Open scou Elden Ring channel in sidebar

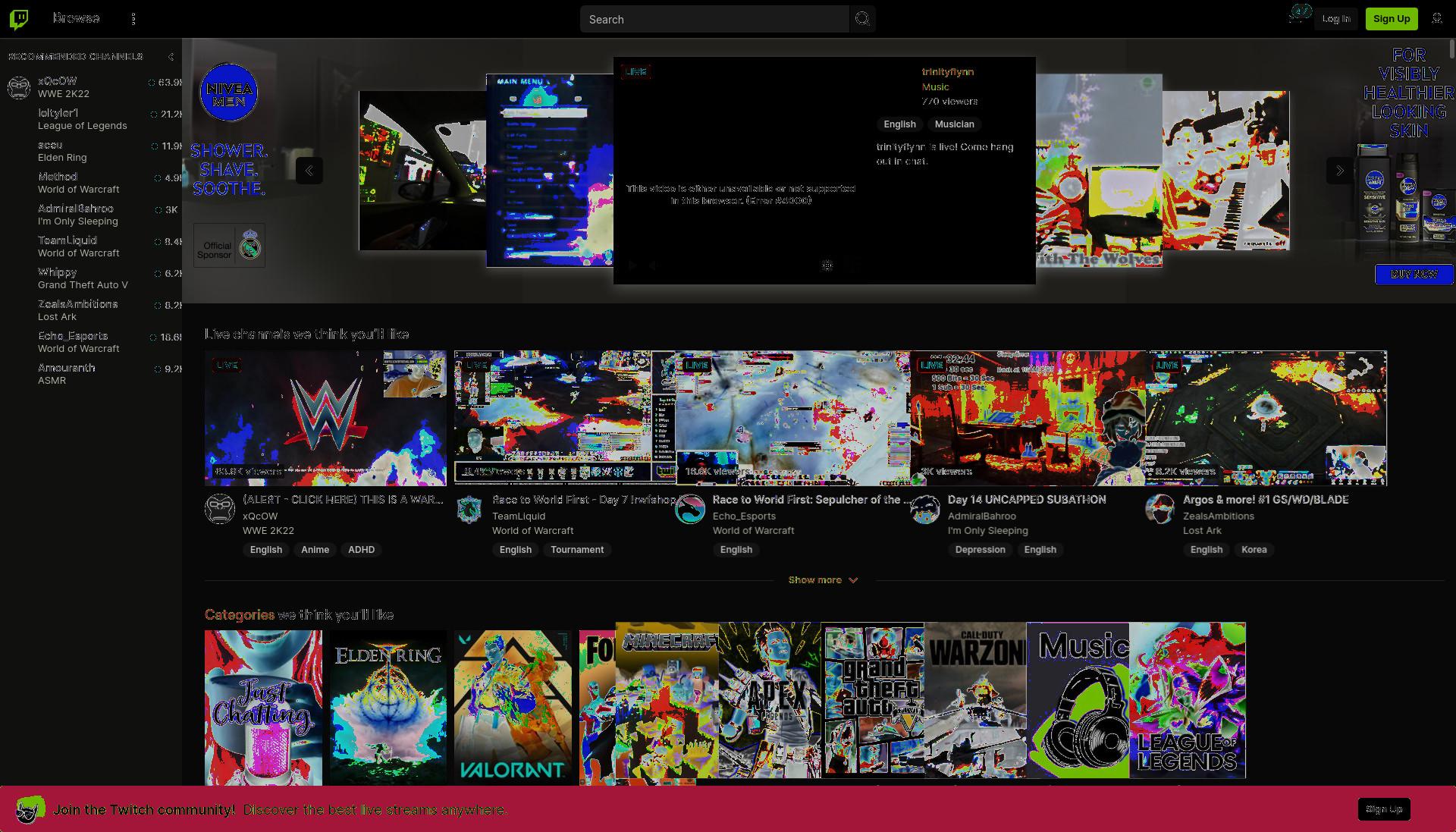click(x=91, y=151)
